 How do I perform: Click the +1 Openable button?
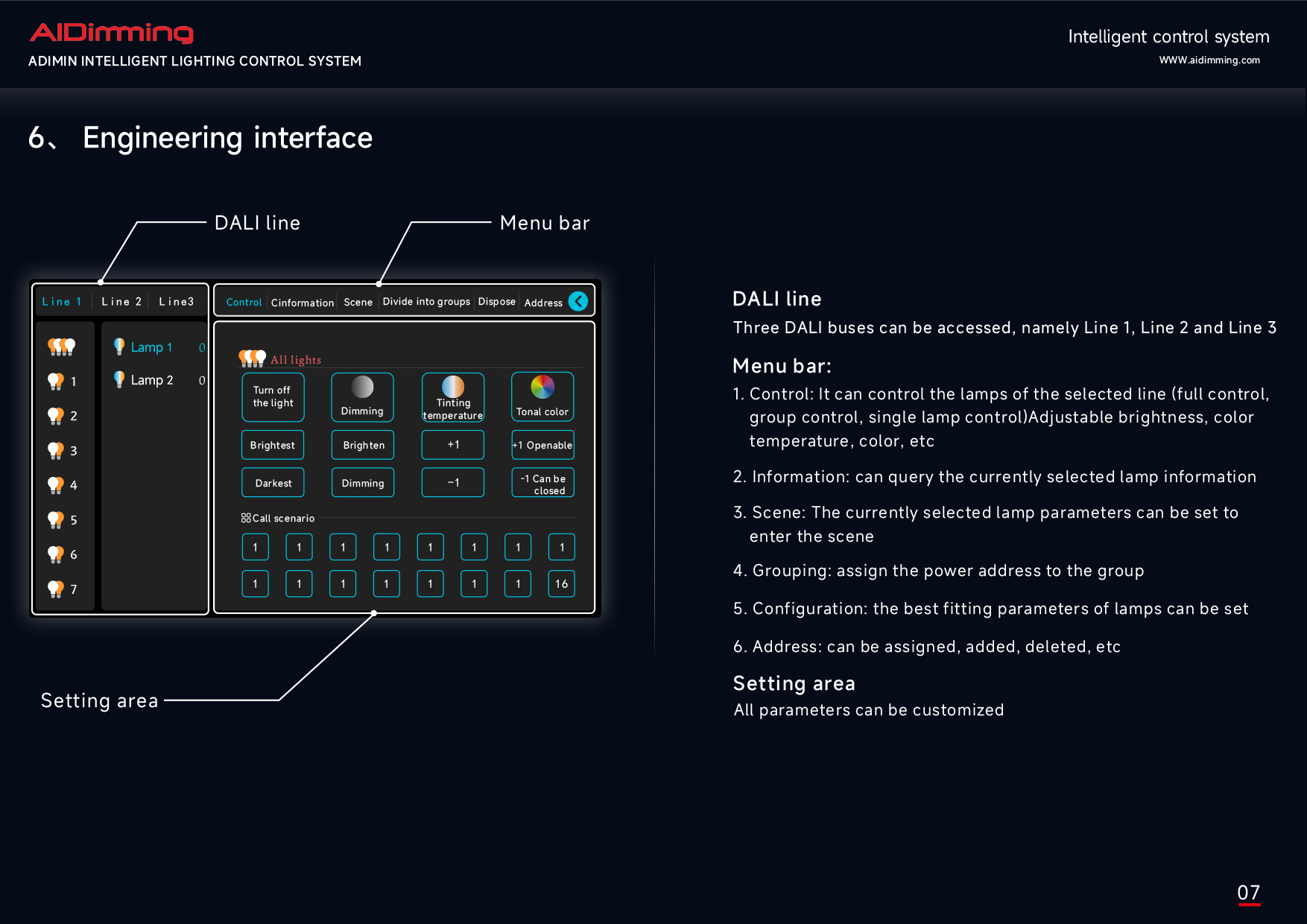click(x=542, y=445)
